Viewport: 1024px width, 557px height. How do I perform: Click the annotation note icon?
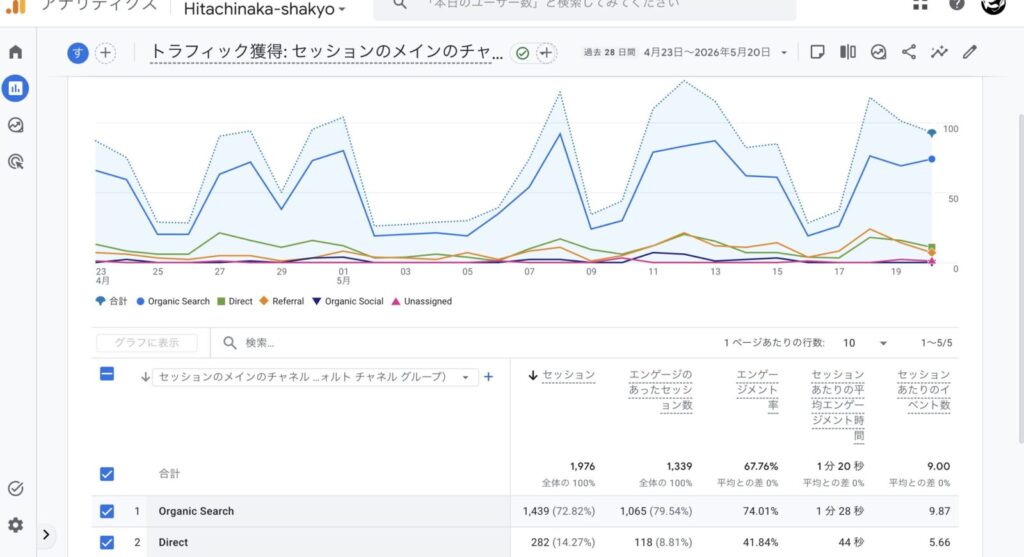(817, 52)
